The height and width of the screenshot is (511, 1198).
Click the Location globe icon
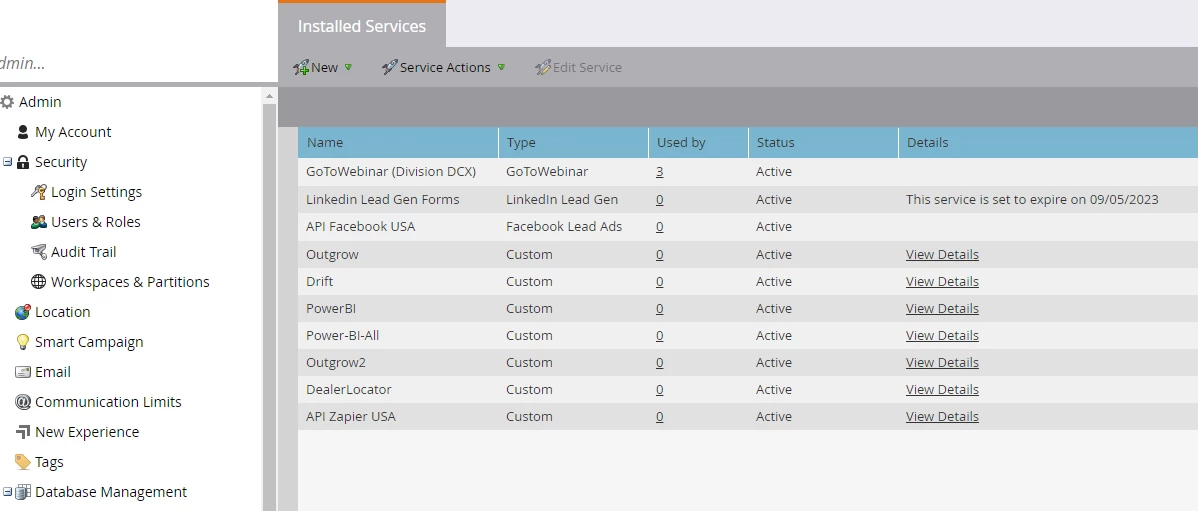click(x=23, y=312)
